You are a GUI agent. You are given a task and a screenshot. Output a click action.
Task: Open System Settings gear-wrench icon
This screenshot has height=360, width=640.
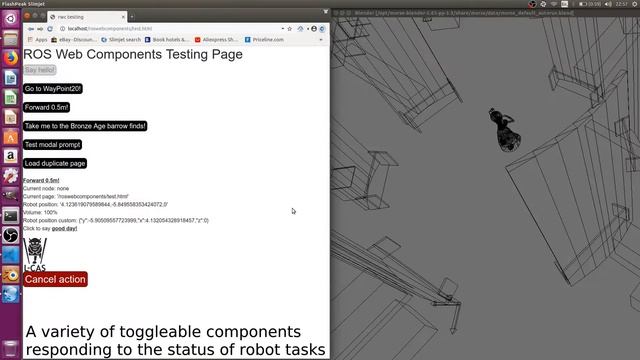coord(11,176)
